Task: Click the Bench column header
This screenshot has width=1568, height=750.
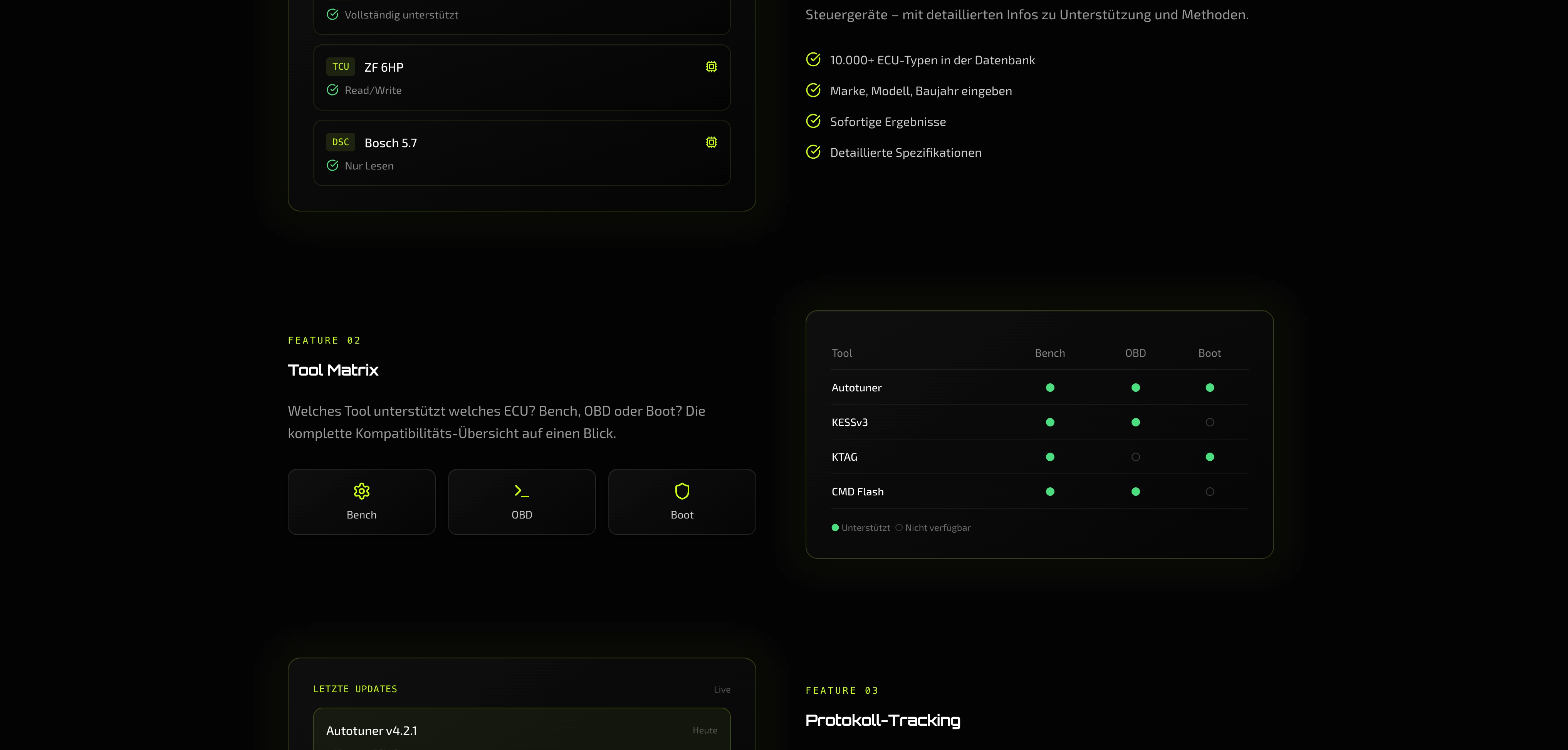Action: click(x=1050, y=353)
